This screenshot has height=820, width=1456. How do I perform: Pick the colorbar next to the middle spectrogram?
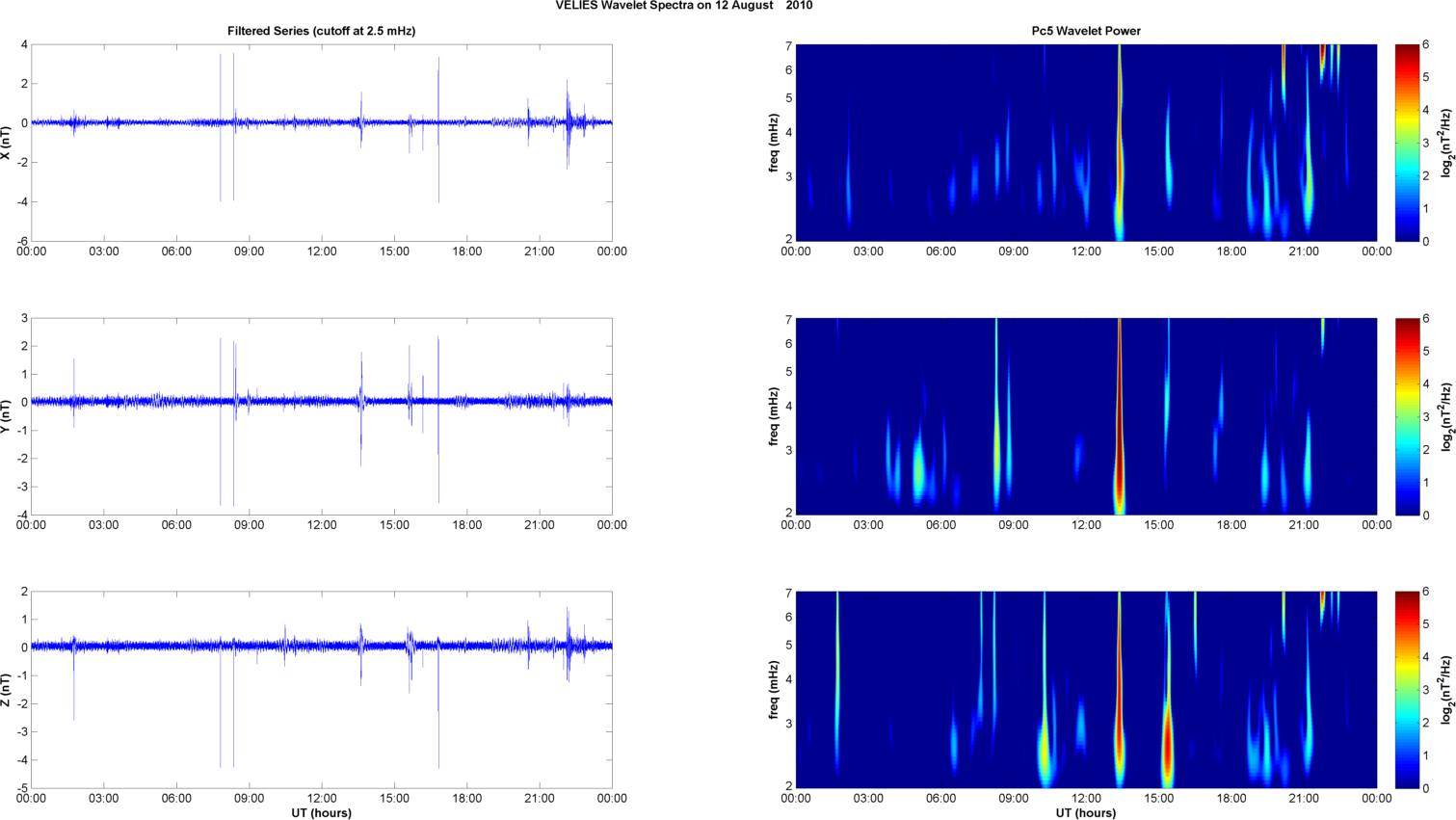pos(1407,416)
